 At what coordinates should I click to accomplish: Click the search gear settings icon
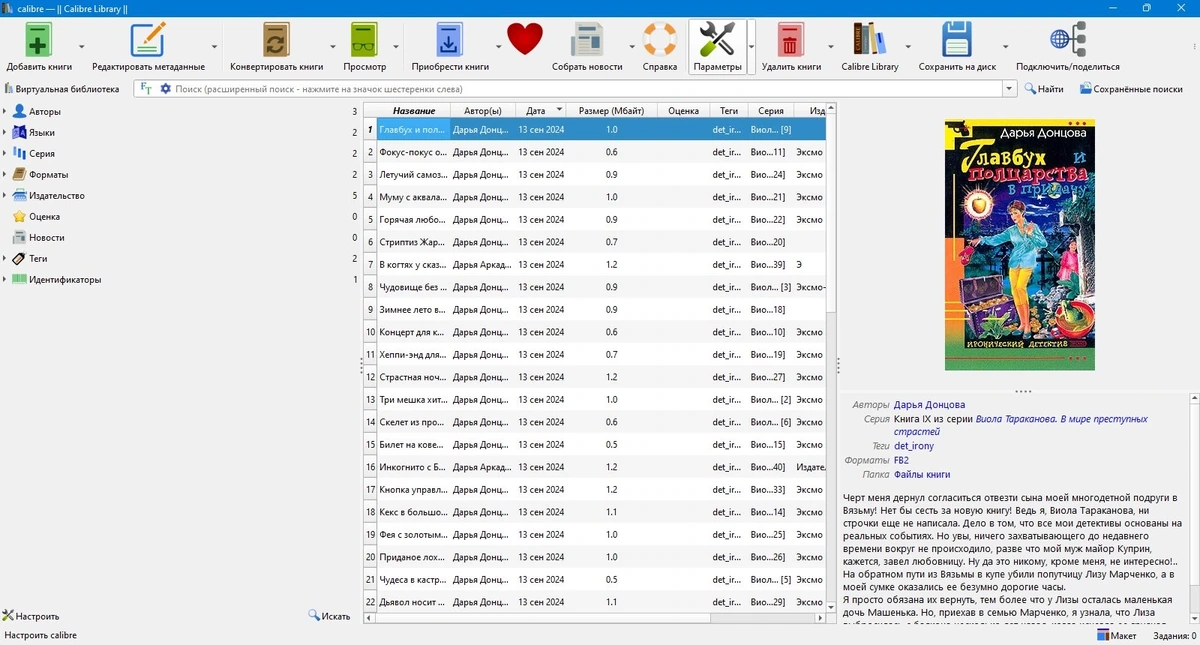click(166, 89)
